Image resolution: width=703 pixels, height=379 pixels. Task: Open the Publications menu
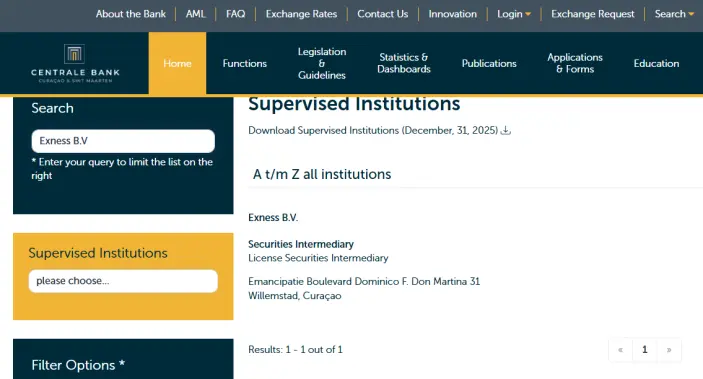(x=489, y=63)
